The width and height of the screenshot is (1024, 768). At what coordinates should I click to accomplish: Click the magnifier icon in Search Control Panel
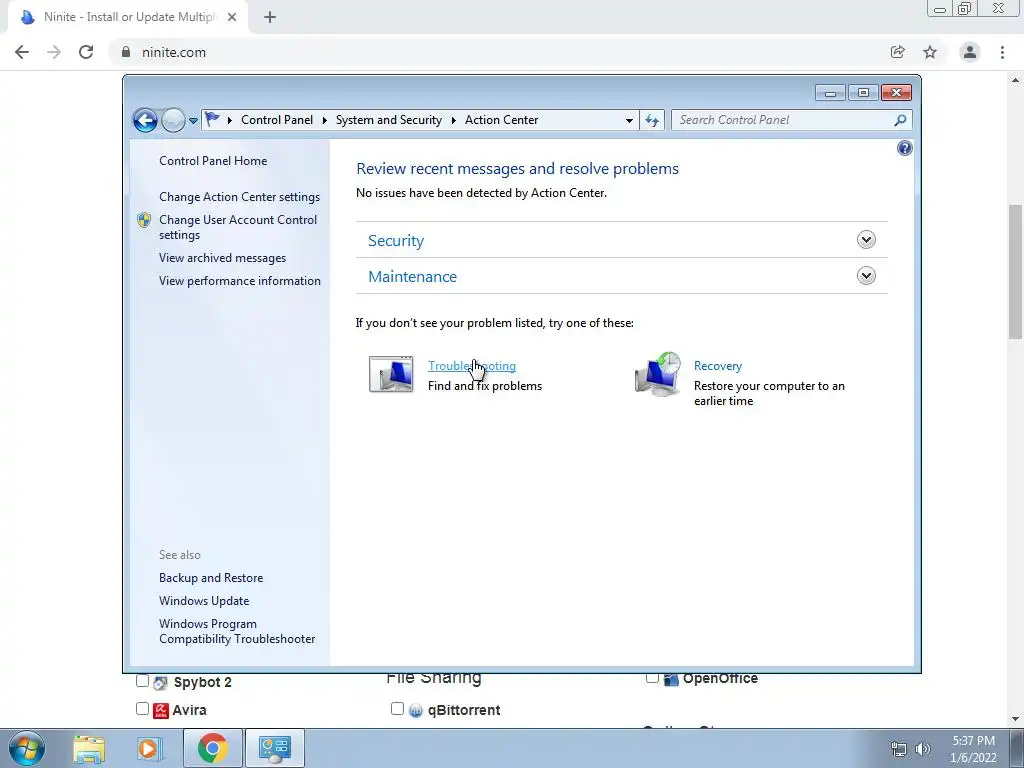click(x=900, y=120)
